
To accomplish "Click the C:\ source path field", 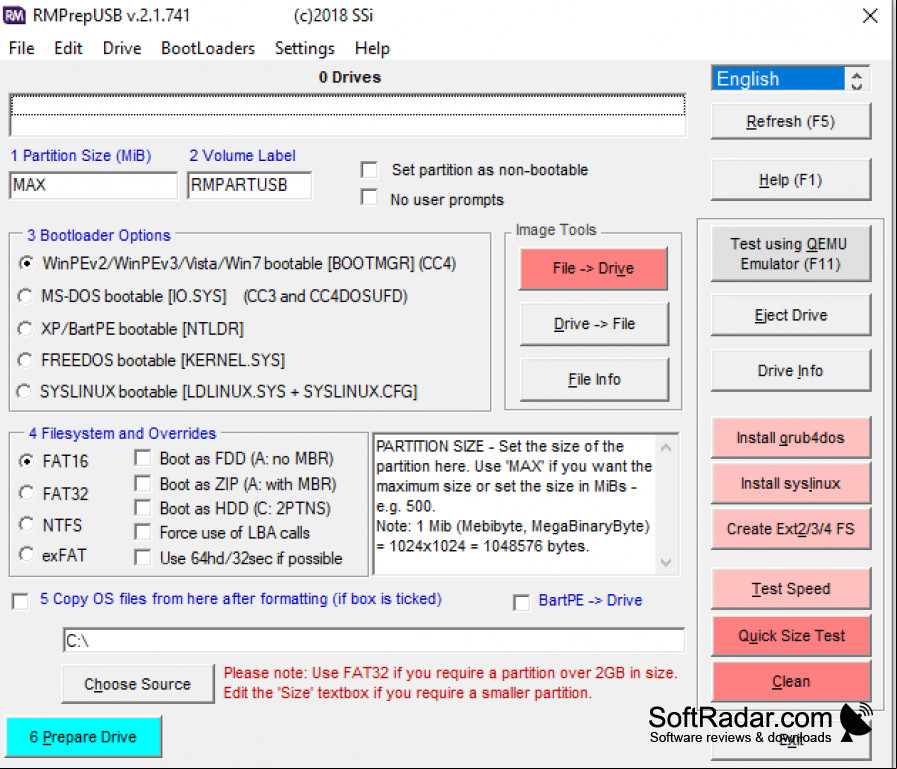I will pyautogui.click(x=374, y=640).
